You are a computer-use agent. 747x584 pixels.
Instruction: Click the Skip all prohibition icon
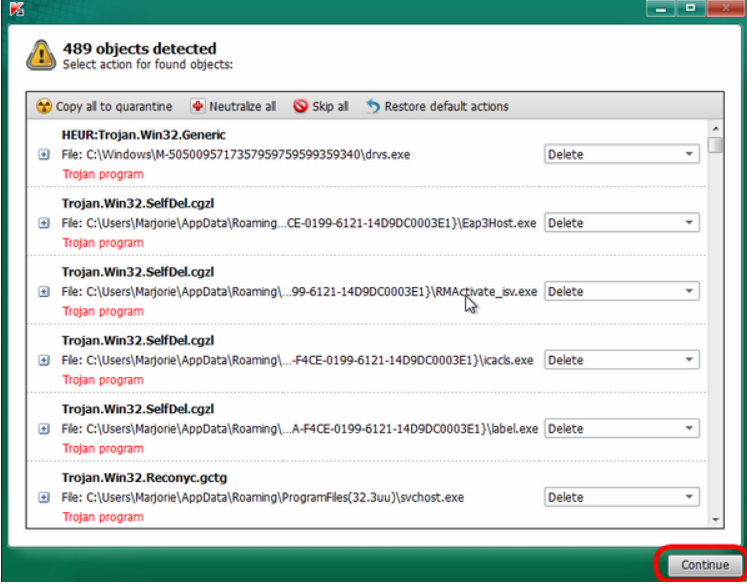300,106
